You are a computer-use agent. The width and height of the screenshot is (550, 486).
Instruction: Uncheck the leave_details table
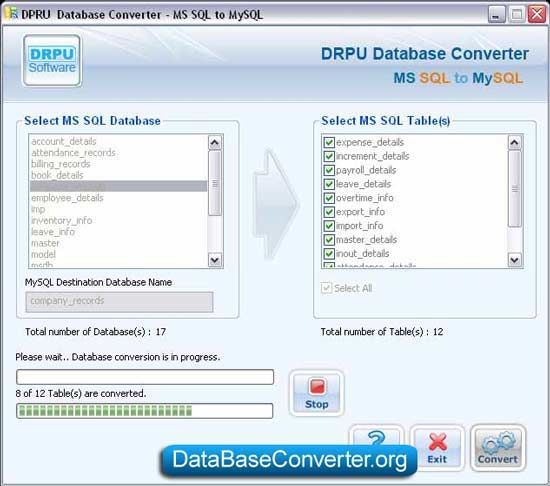(x=329, y=184)
